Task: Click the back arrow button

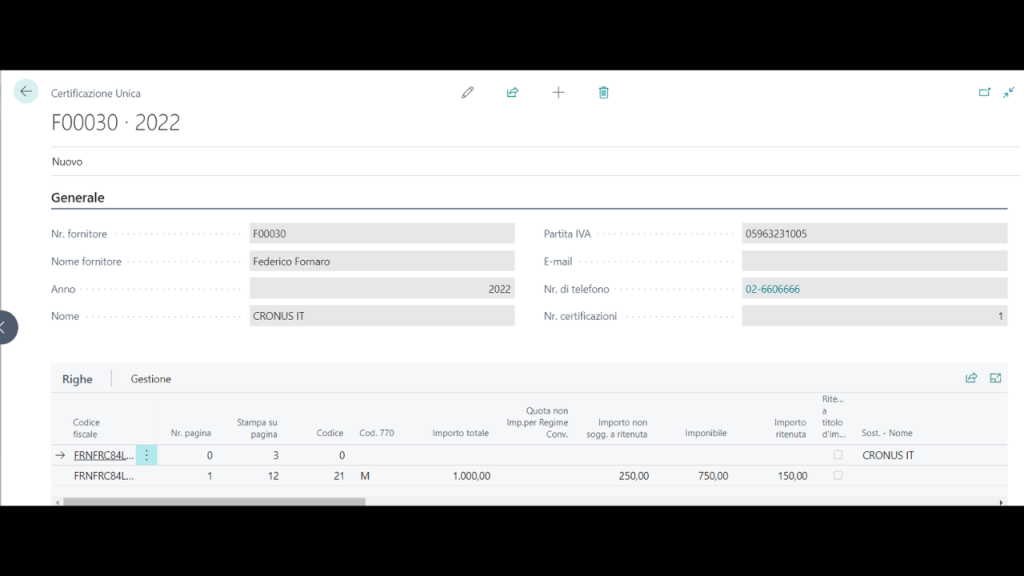Action: (x=26, y=92)
